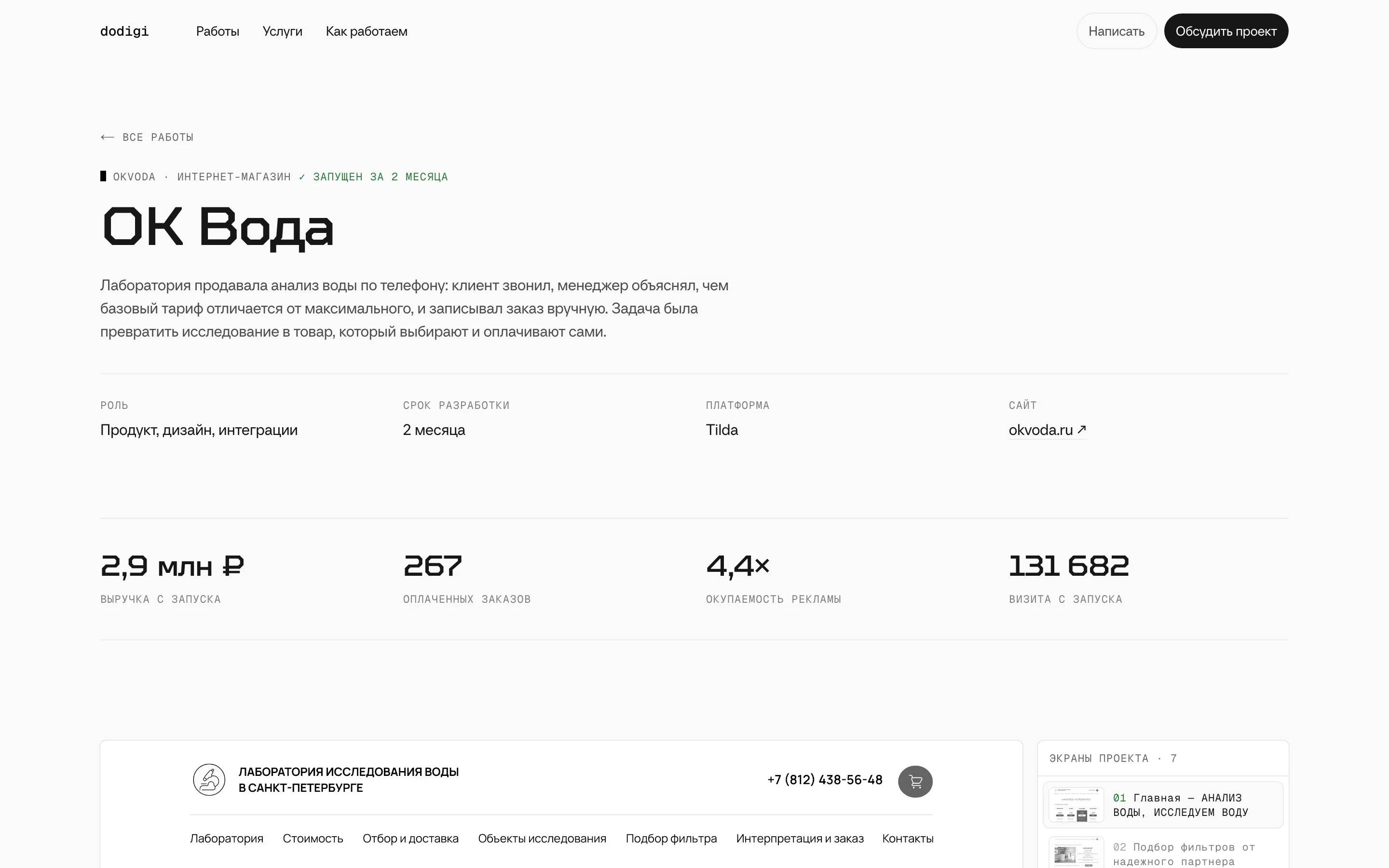Click the Оплаченных заказов label
Screen dimensions: 1389x868
click(x=467, y=599)
